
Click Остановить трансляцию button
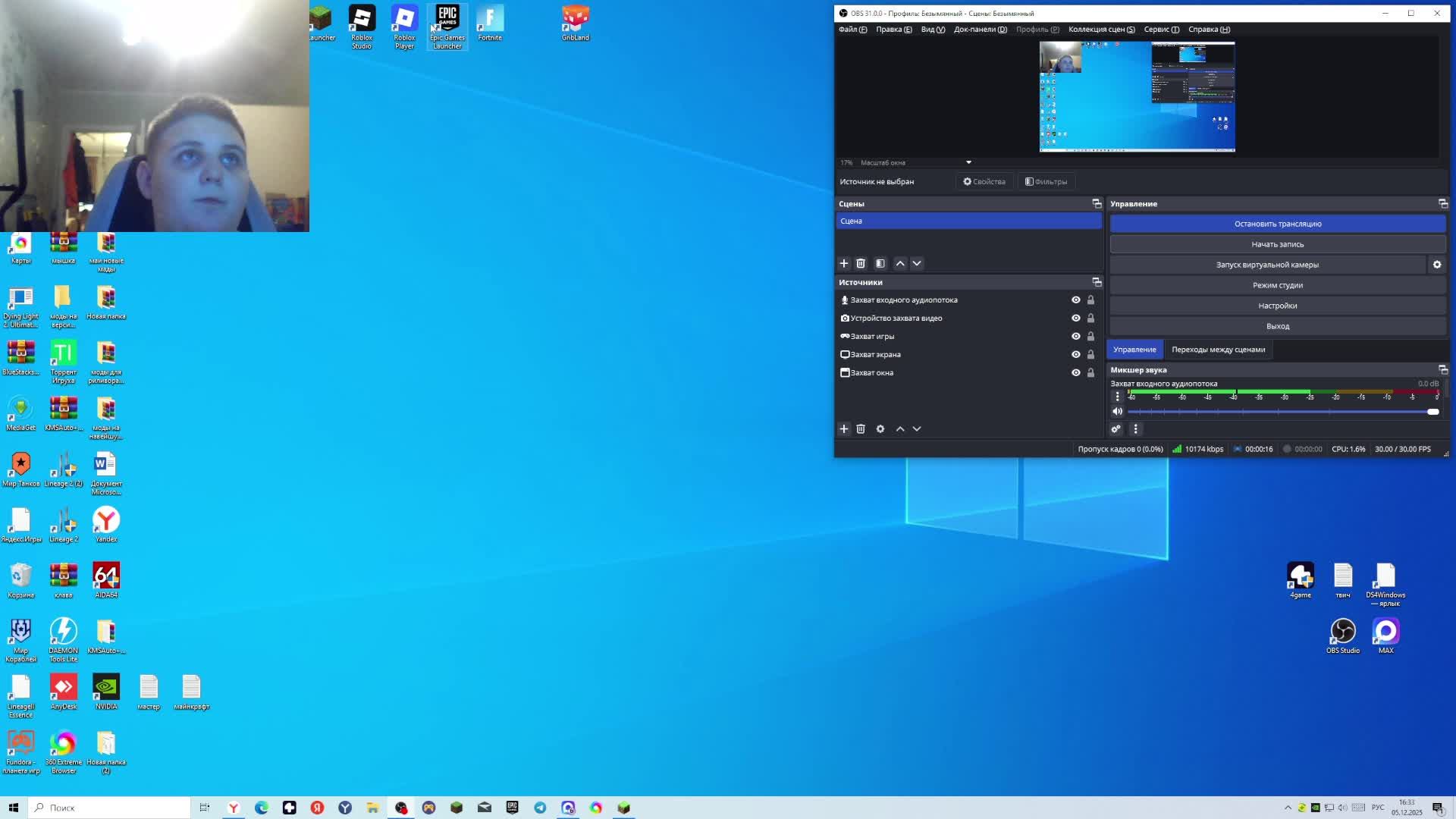click(x=1278, y=224)
